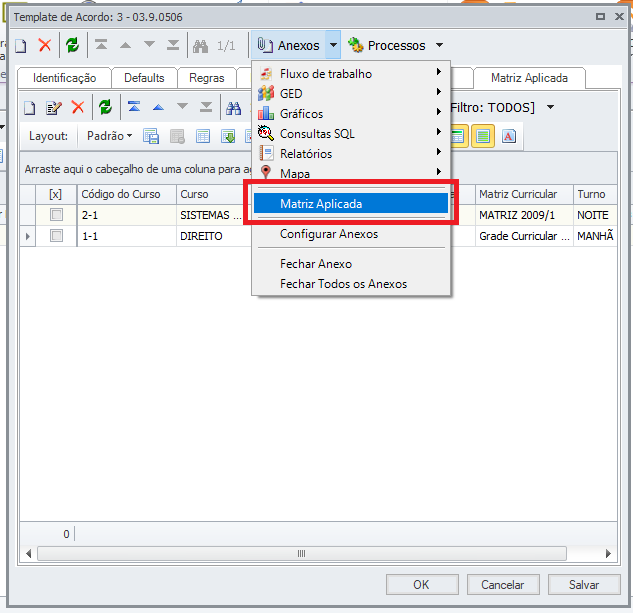Switch to the Regras tab
This screenshot has width=633, height=613.
click(x=207, y=78)
